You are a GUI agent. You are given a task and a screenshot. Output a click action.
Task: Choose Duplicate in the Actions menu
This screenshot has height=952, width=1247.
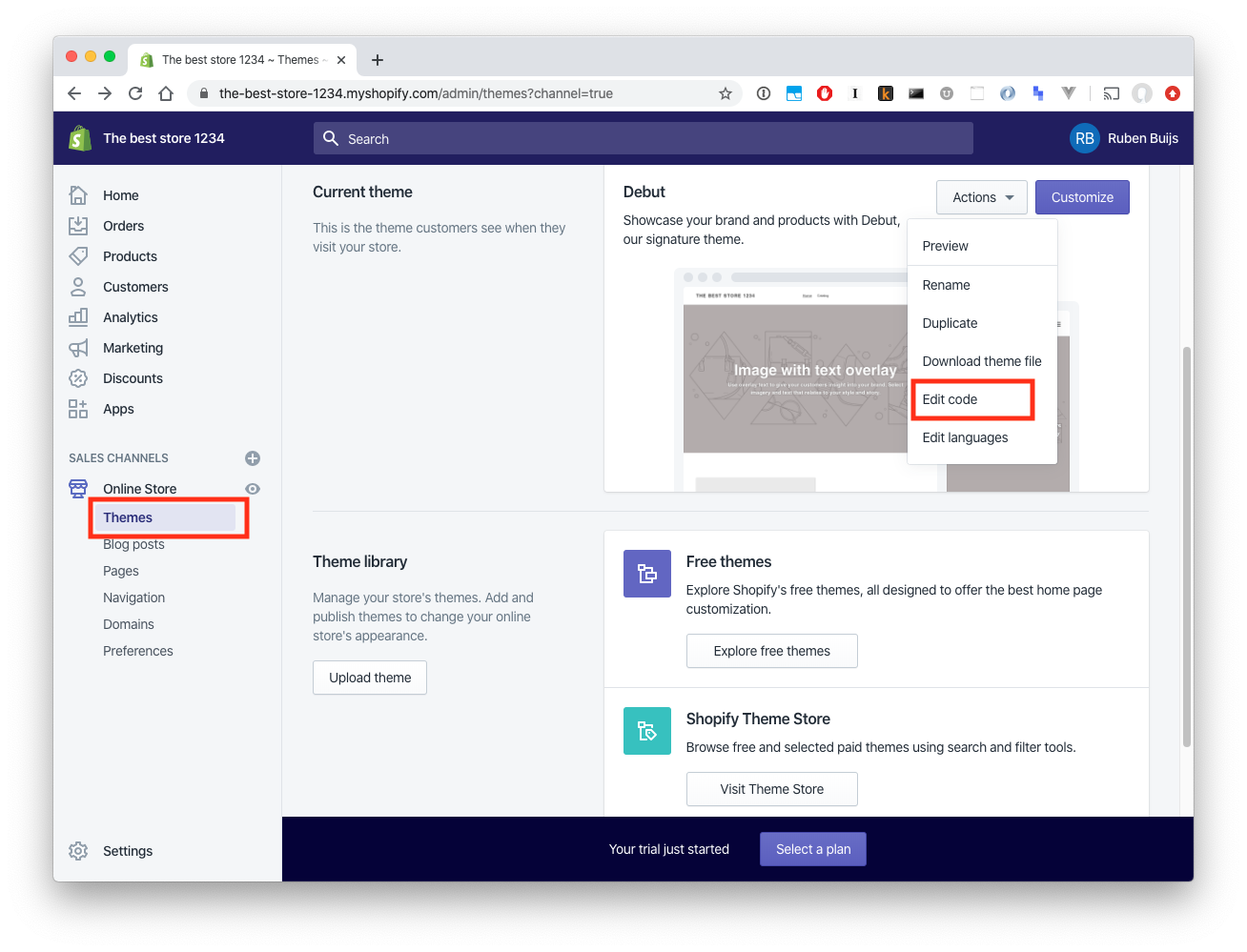point(951,323)
